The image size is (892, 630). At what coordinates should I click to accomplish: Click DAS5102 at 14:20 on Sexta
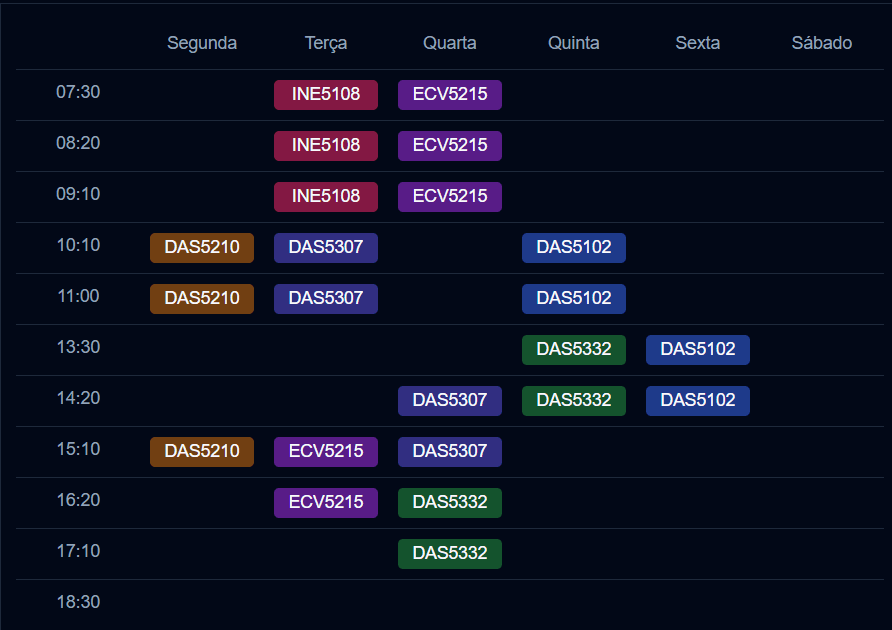tap(698, 401)
